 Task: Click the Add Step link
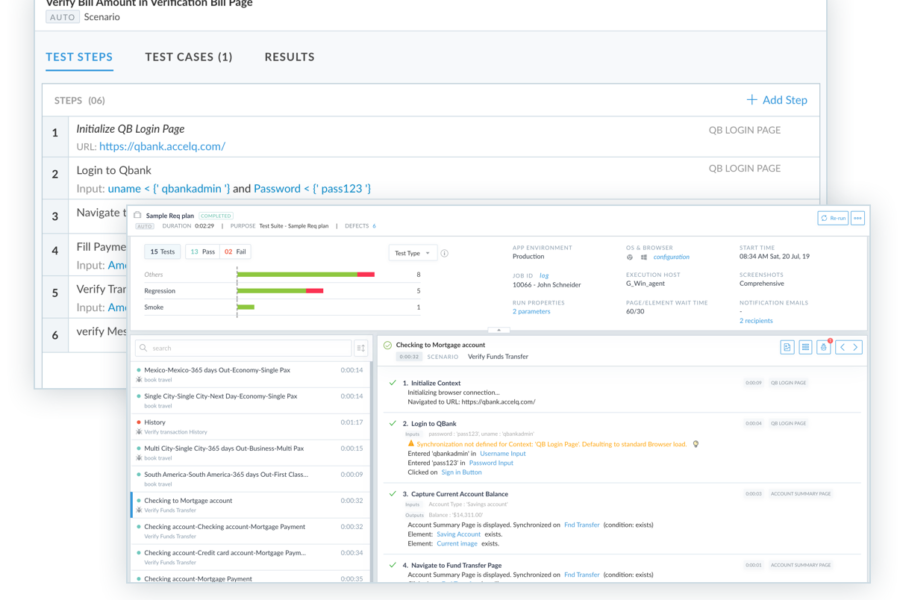coord(777,100)
